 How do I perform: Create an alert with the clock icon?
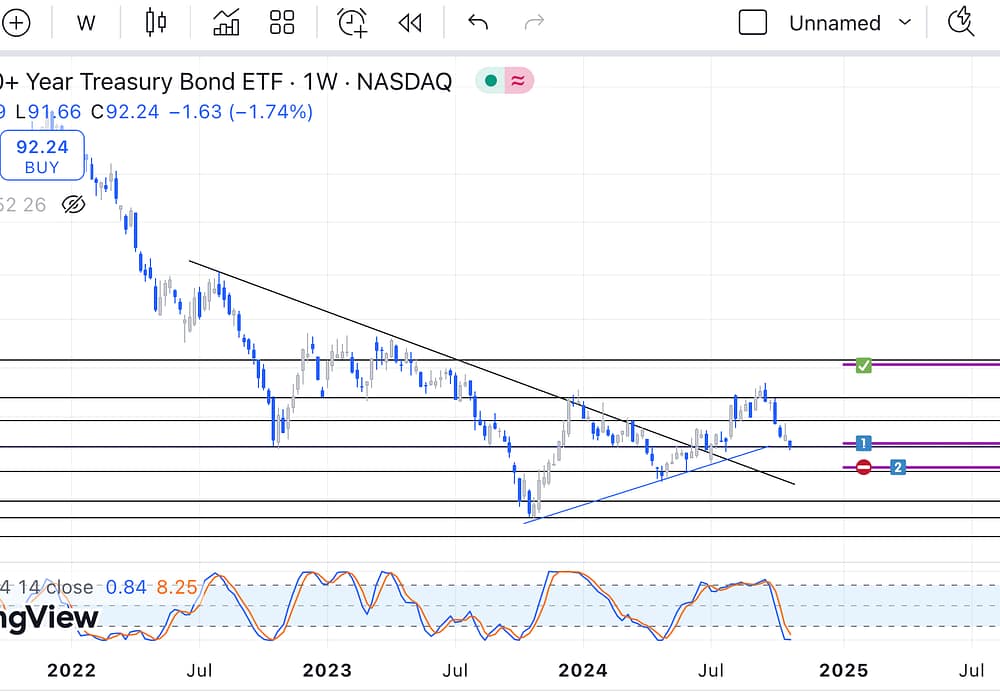point(352,23)
